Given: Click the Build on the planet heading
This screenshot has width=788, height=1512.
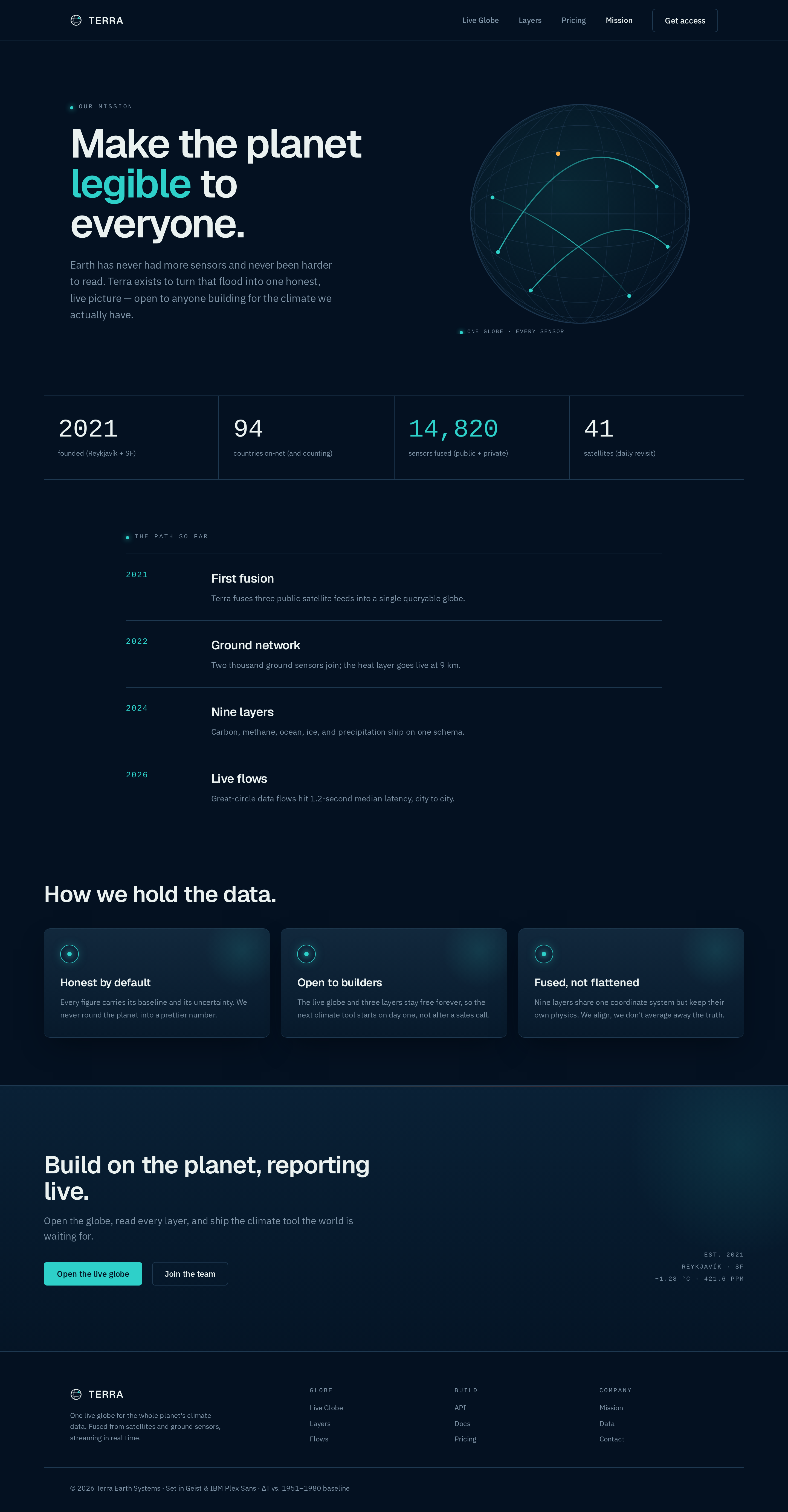Looking at the screenshot, I should [x=207, y=1177].
